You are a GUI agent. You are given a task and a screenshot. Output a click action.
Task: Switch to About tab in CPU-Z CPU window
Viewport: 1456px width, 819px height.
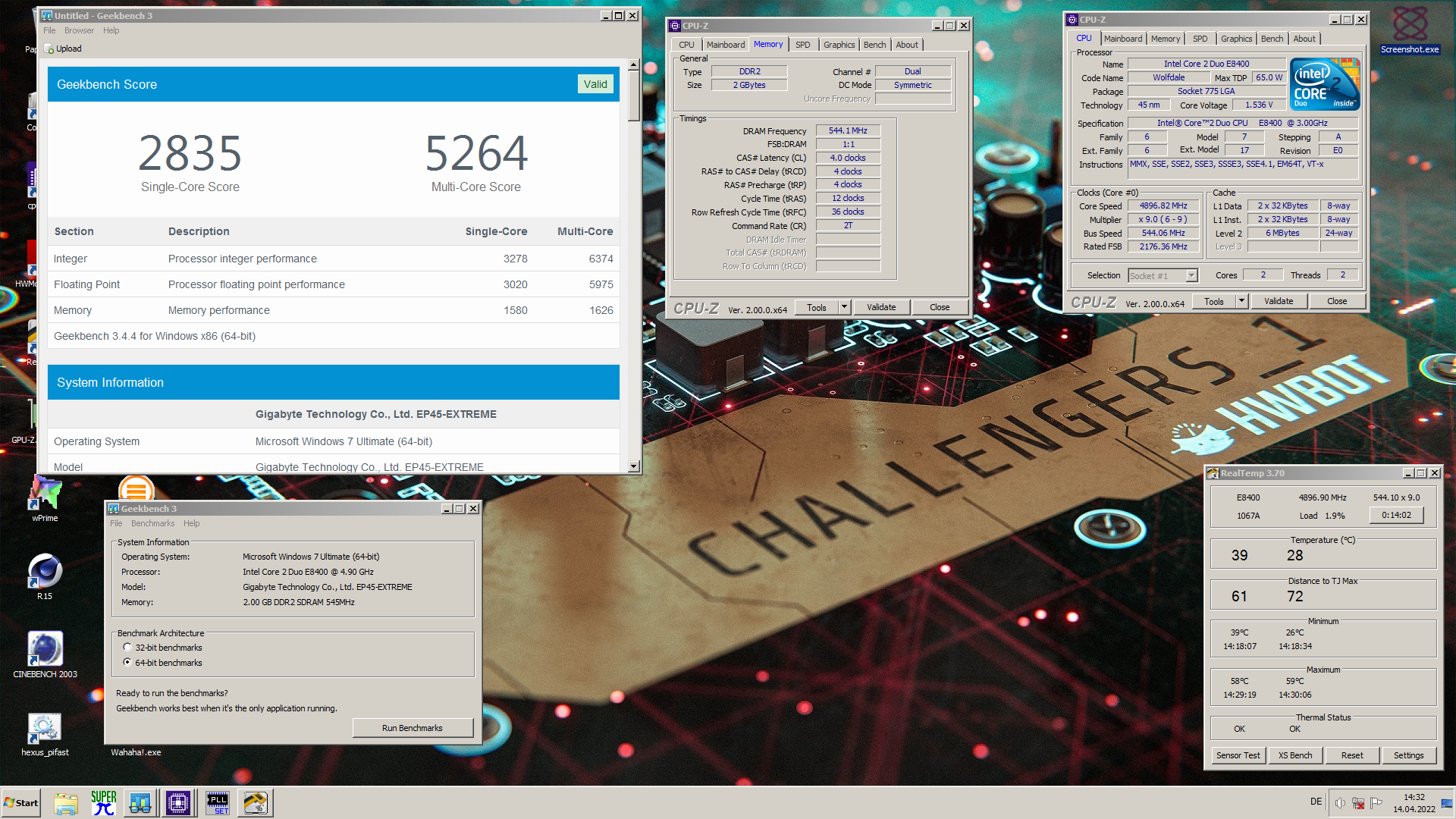tap(1304, 39)
